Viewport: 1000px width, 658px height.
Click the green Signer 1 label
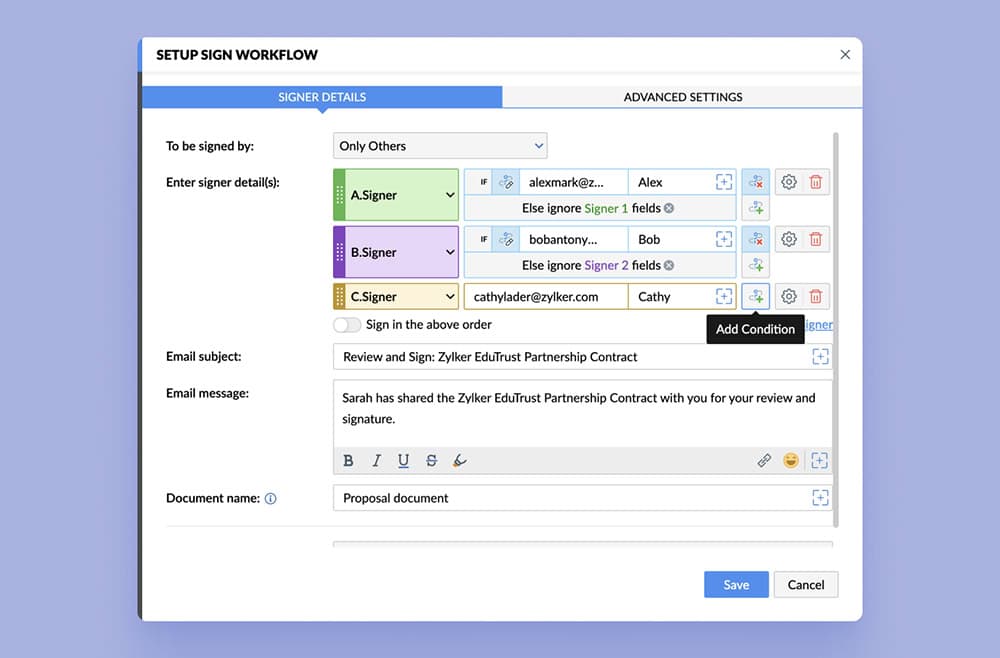pos(607,208)
